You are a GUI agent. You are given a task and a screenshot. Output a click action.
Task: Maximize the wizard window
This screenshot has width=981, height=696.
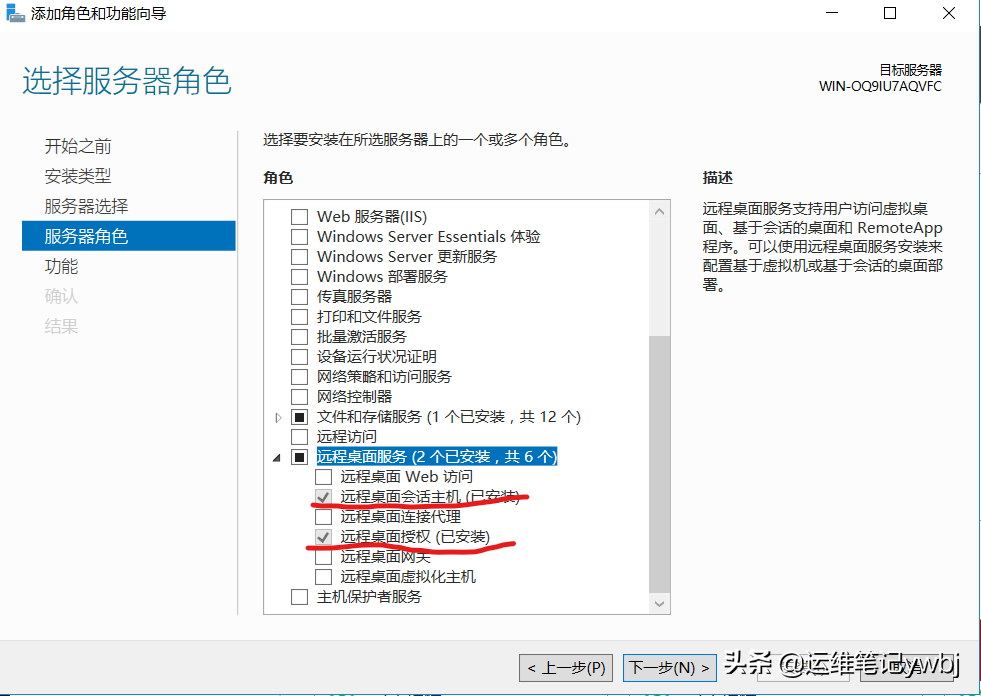(890, 13)
